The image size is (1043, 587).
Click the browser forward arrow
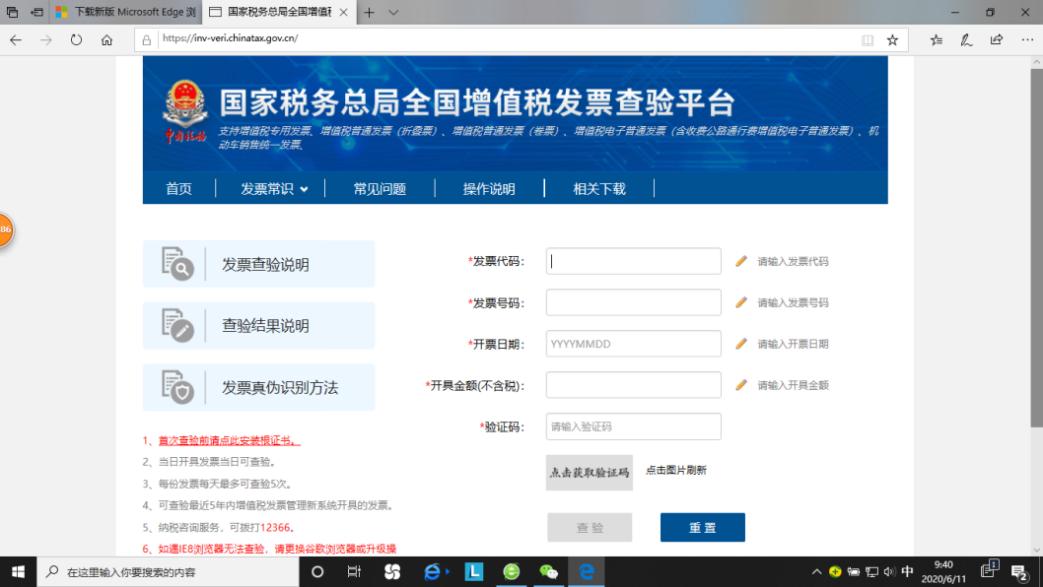(x=46, y=40)
